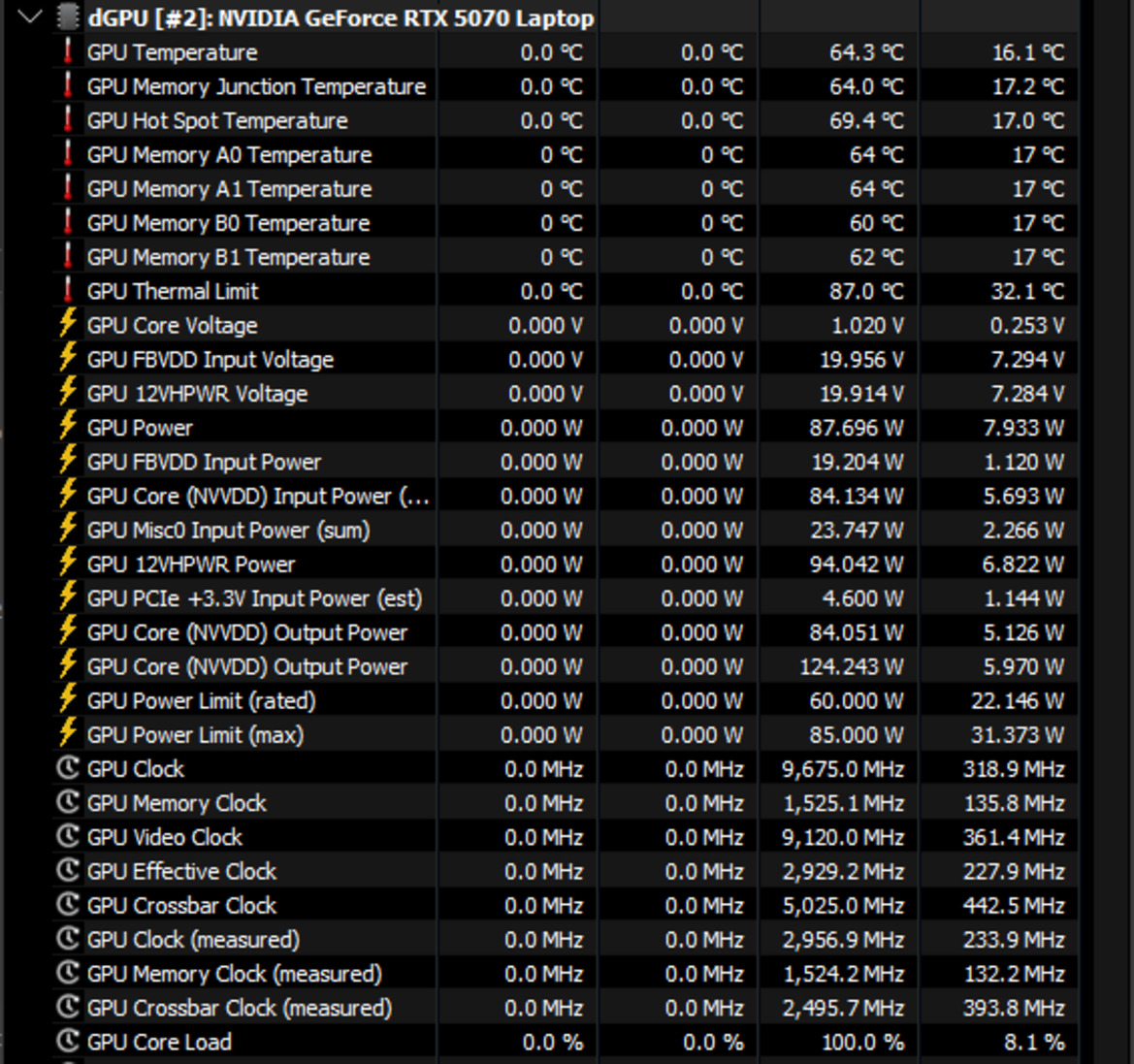The width and height of the screenshot is (1134, 1064).
Task: Select the 4.600 W PCIe +3.3V value
Action: click(862, 598)
